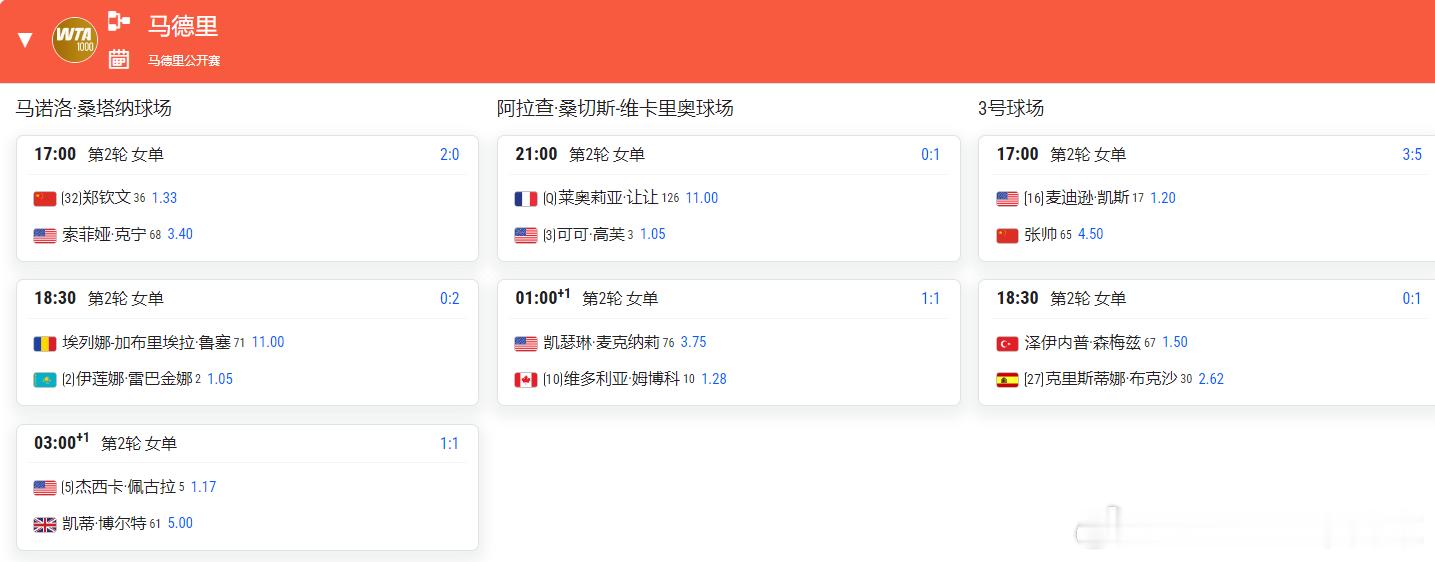
Task: Select odds 1.05 for 可可·高芙
Action: click(653, 234)
